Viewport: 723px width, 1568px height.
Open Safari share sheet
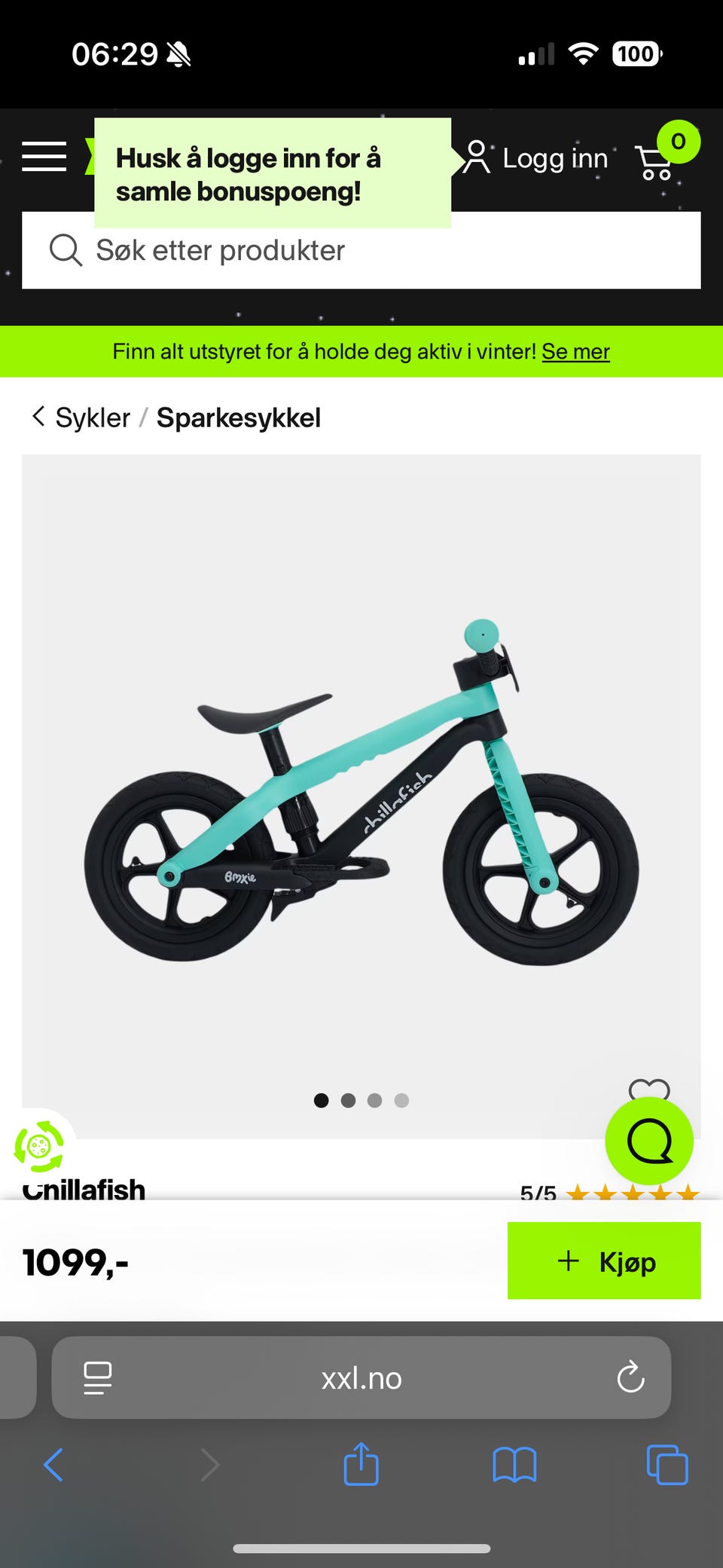(361, 1464)
